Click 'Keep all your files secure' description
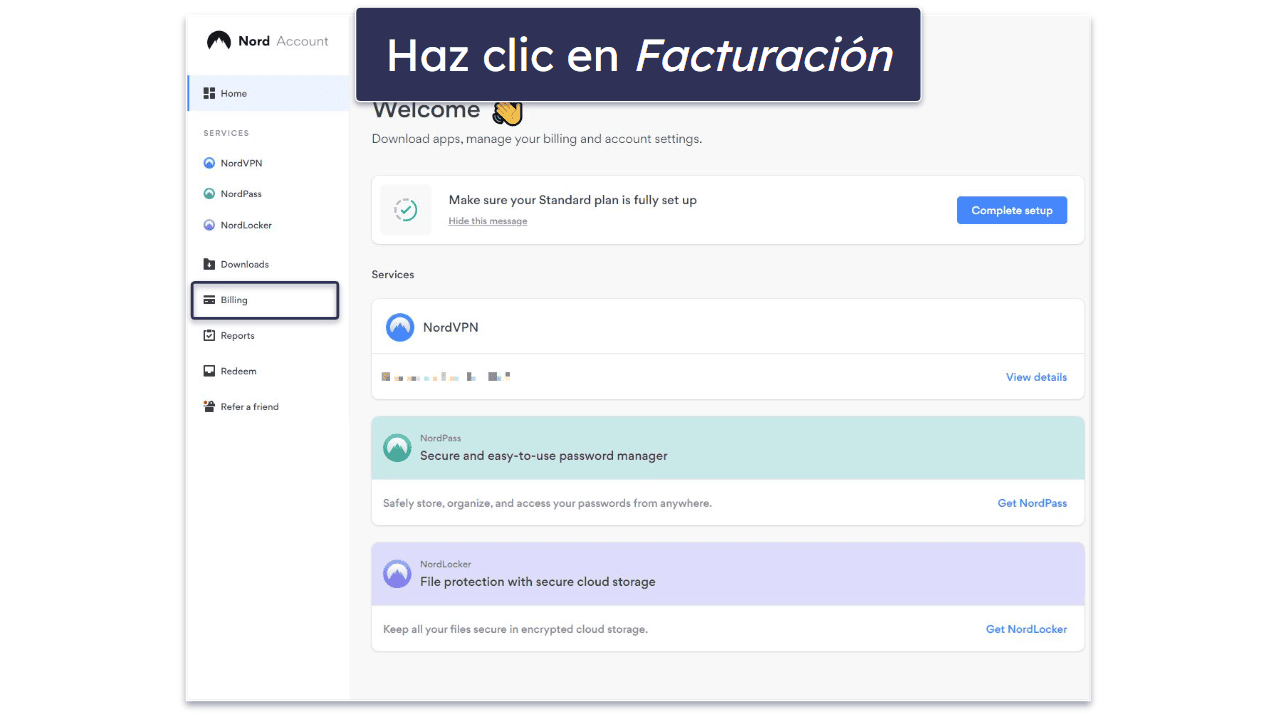The width and height of the screenshot is (1279, 715). point(515,629)
